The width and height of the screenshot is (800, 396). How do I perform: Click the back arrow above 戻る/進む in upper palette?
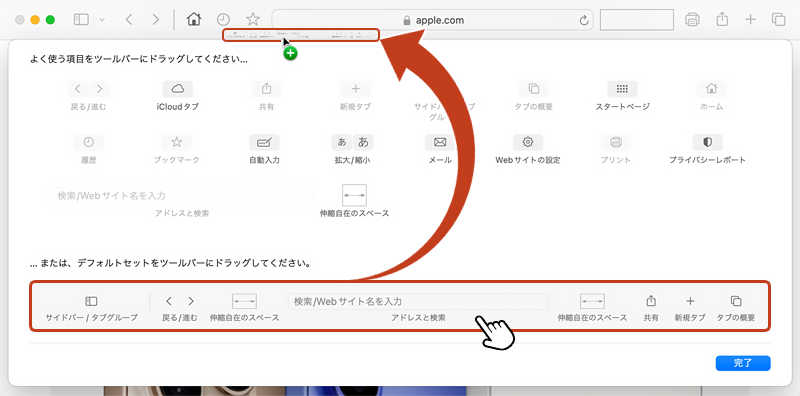click(x=78, y=89)
